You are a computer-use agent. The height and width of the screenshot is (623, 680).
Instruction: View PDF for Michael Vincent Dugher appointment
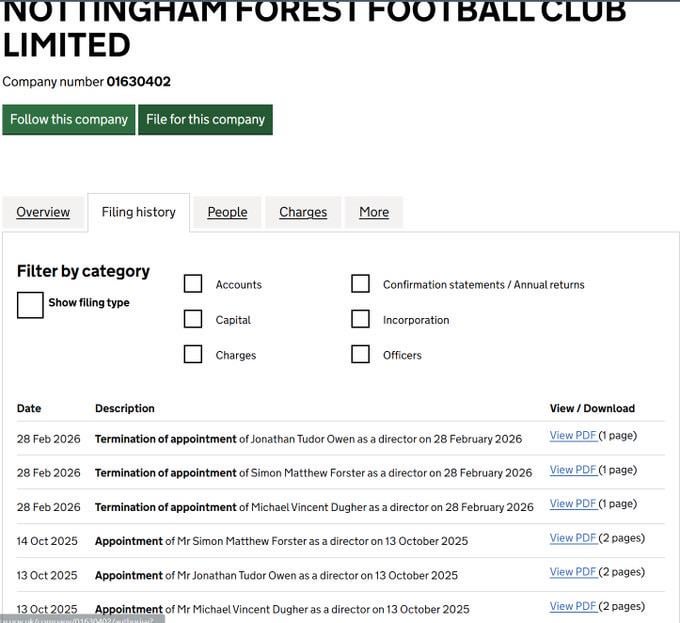click(x=573, y=606)
